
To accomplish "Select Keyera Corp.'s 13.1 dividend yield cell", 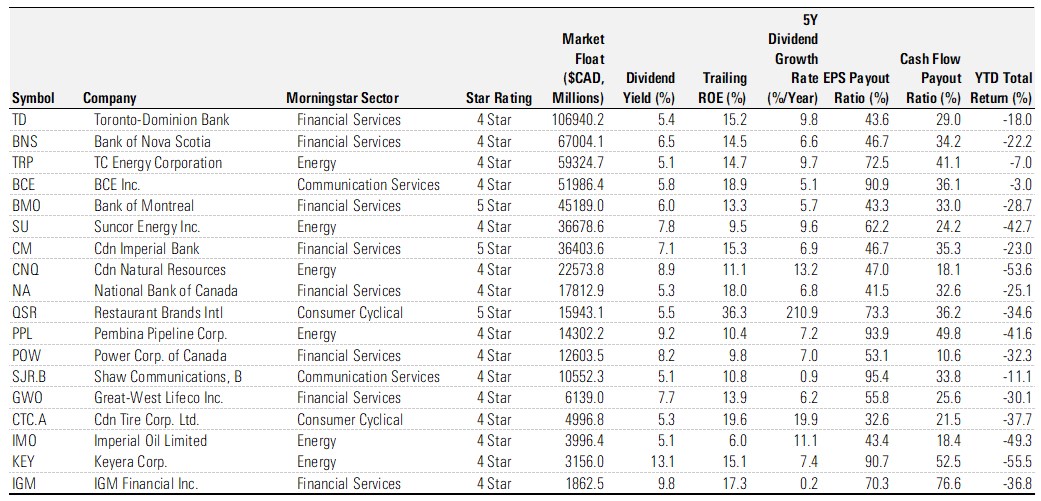I will pyautogui.click(x=664, y=462).
